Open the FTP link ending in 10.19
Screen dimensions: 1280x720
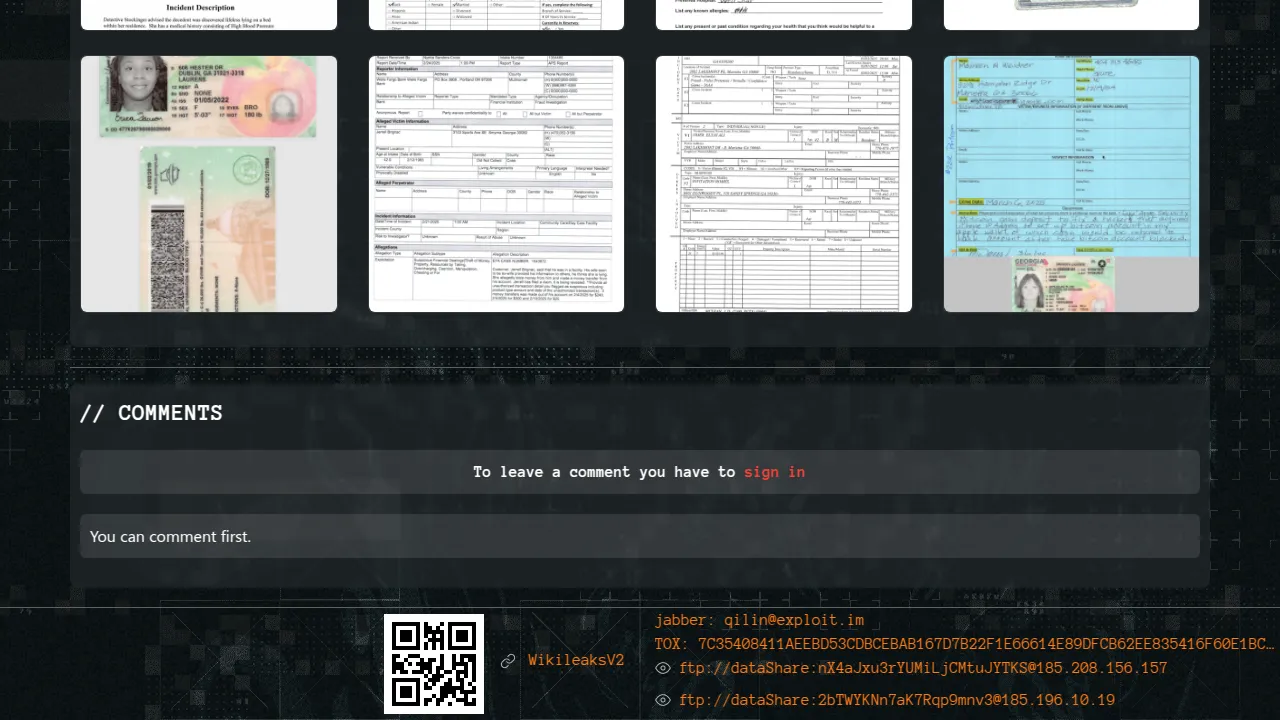[897, 701]
